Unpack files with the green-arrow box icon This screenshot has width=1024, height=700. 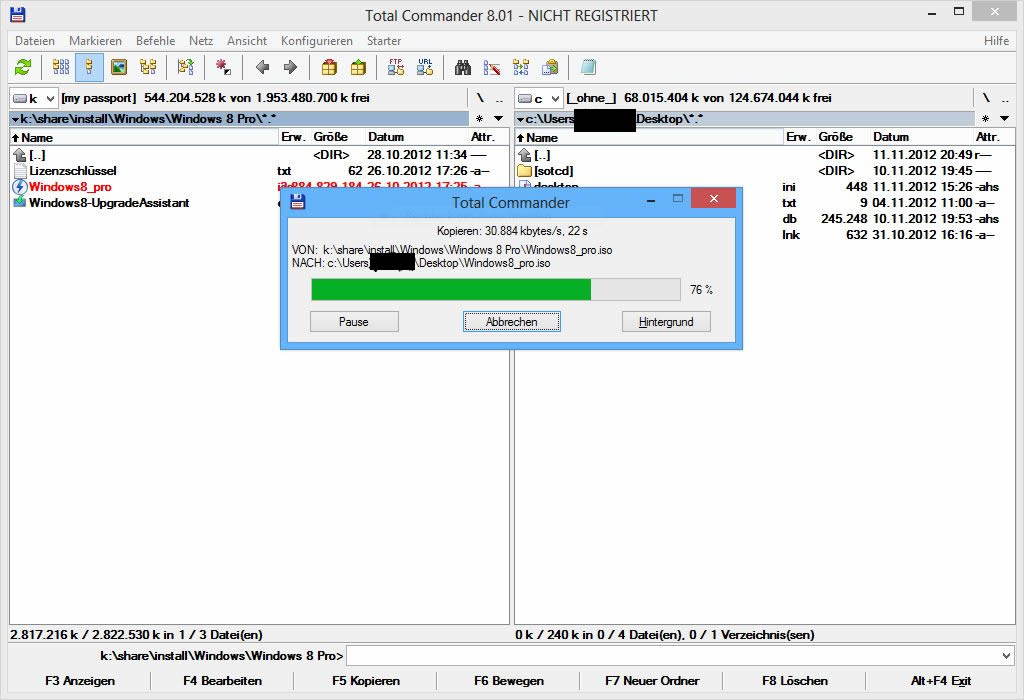tap(358, 67)
